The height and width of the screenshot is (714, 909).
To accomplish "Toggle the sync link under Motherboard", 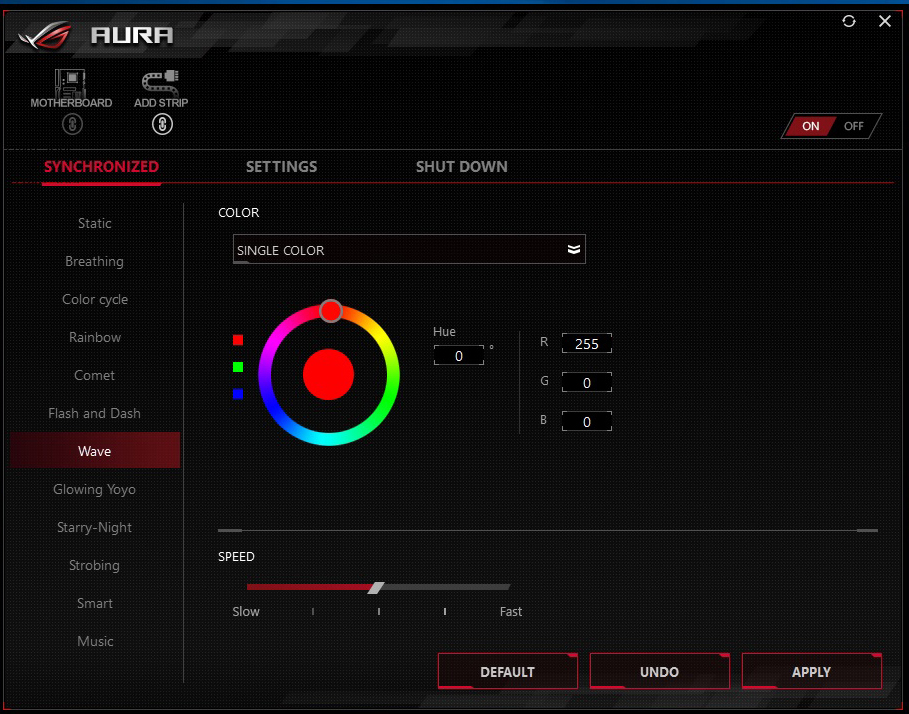I will click(x=72, y=124).
